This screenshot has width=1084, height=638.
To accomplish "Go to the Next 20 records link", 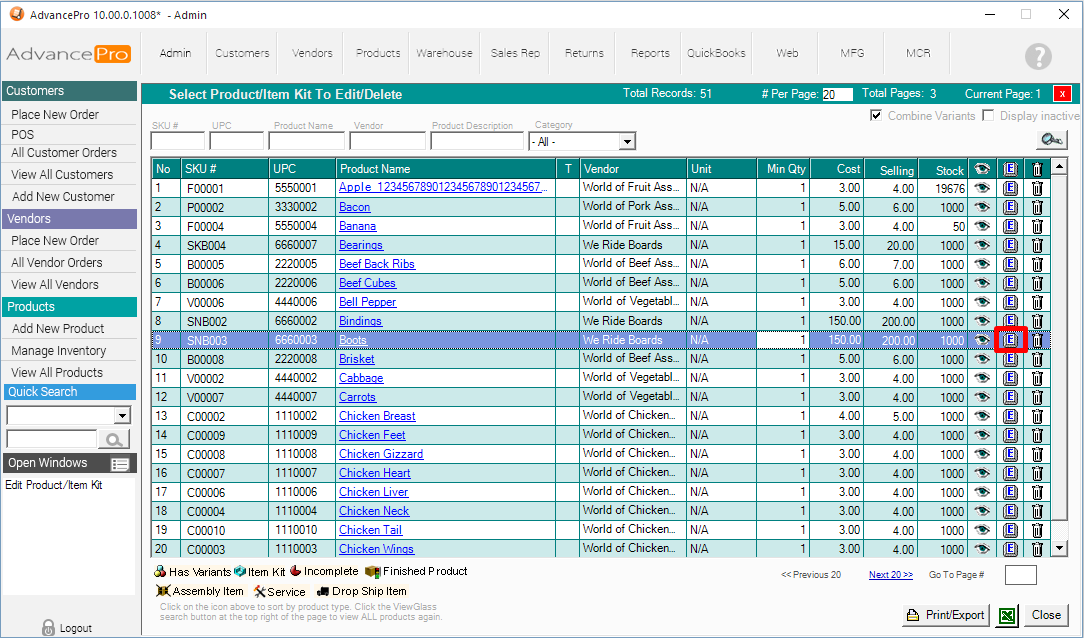I will 890,575.
